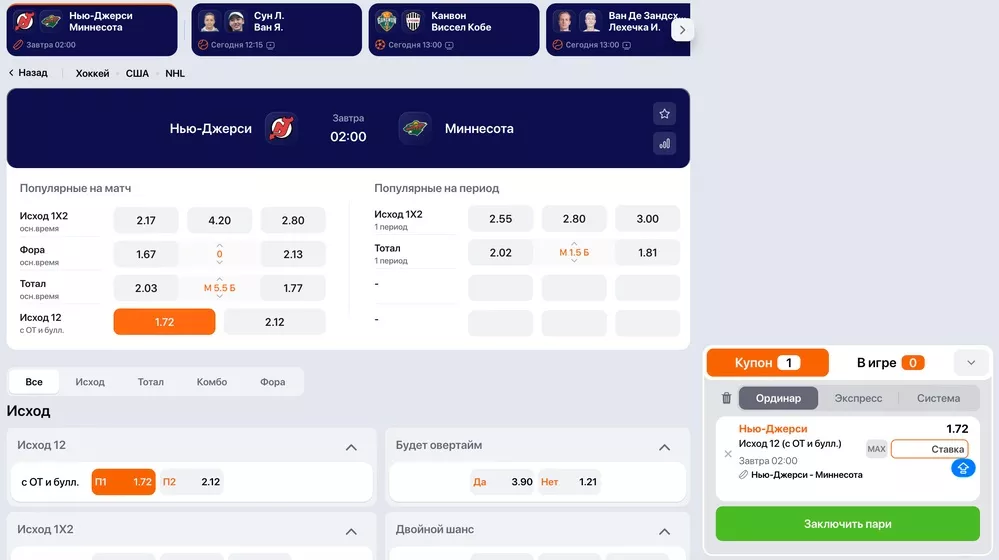Remove Нью-Джерси bet with X icon

(728, 454)
